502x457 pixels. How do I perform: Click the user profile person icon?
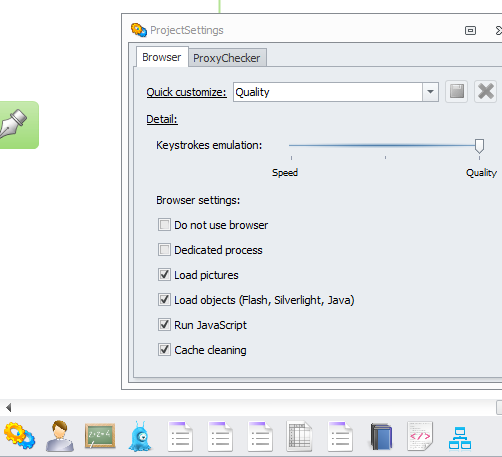coord(60,436)
